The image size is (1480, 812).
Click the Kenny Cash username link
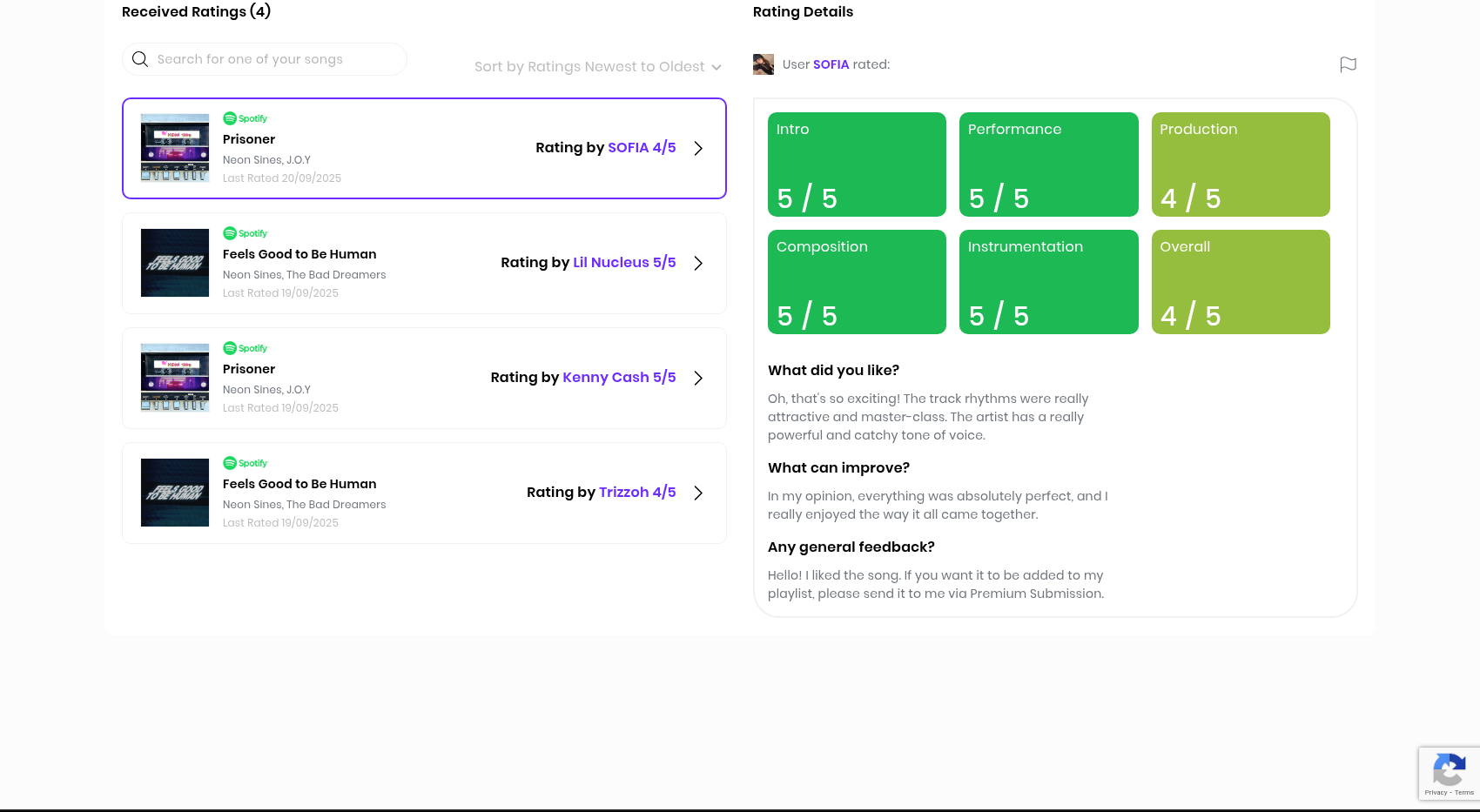[606, 378]
